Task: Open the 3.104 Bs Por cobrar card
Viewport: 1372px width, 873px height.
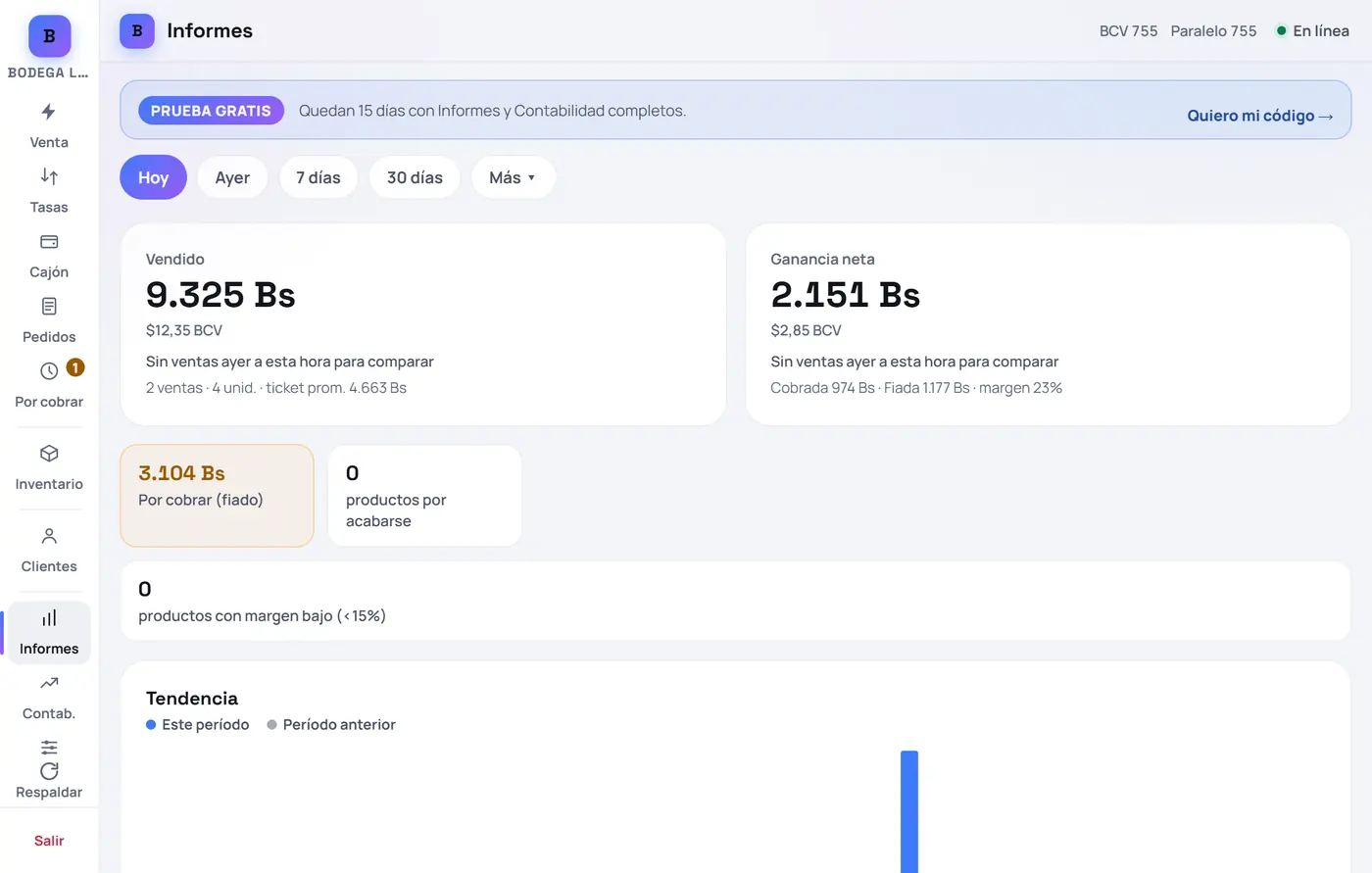Action: [217, 496]
